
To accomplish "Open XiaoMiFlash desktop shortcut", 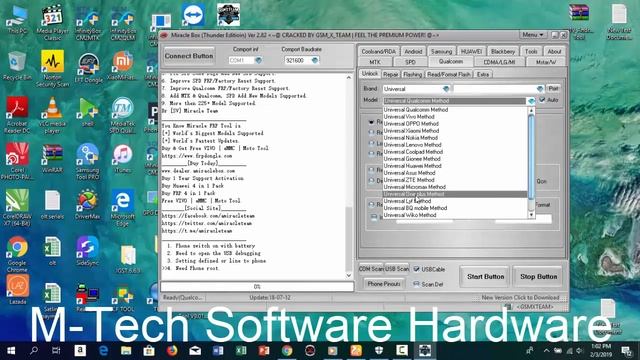I will [122, 65].
